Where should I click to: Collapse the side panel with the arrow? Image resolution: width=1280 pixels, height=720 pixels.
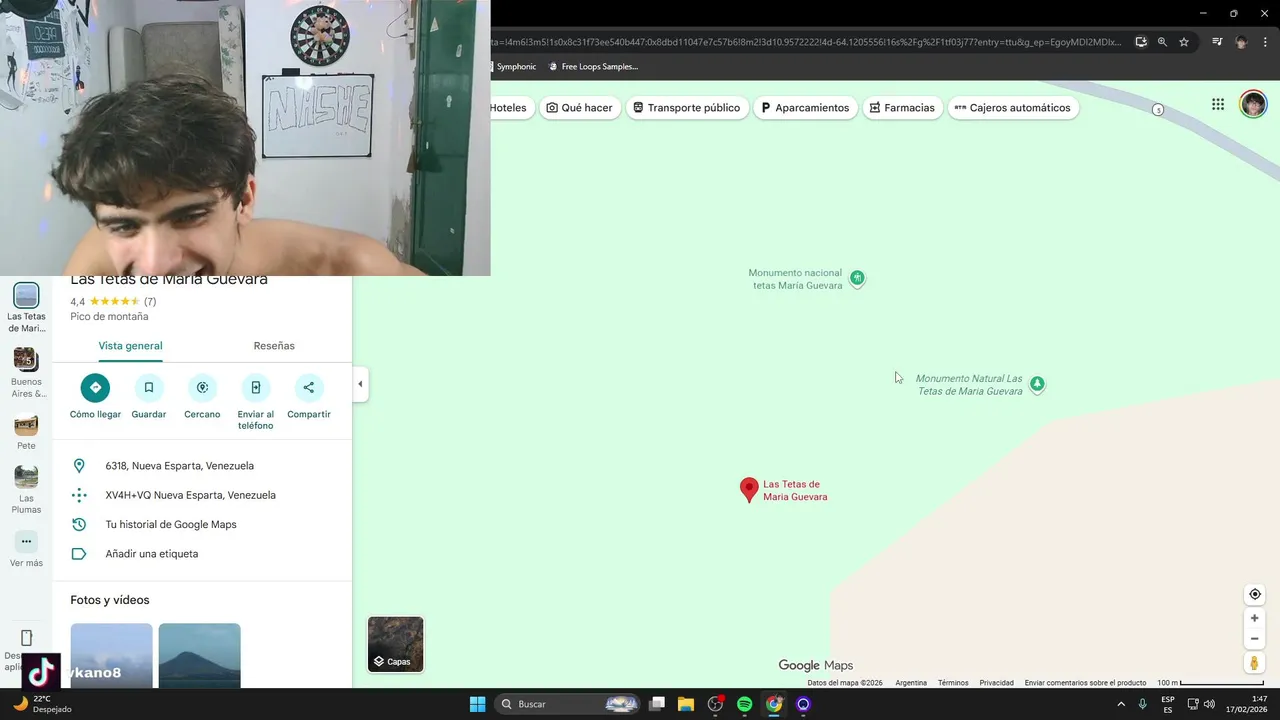click(x=360, y=384)
